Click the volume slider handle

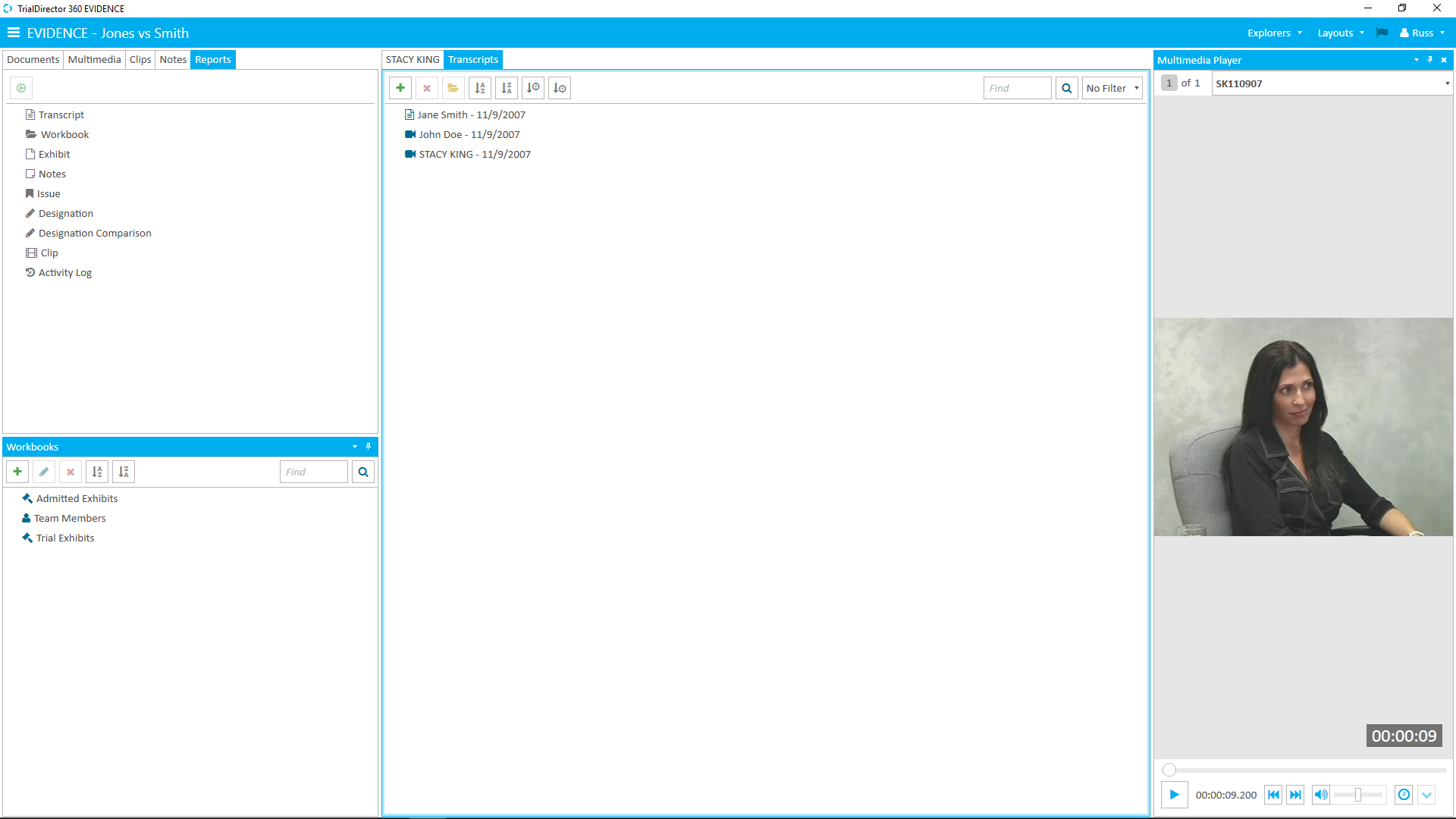1358,795
